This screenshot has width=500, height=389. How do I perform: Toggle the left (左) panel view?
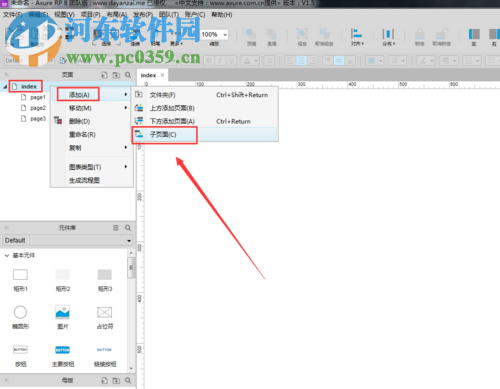[474, 37]
